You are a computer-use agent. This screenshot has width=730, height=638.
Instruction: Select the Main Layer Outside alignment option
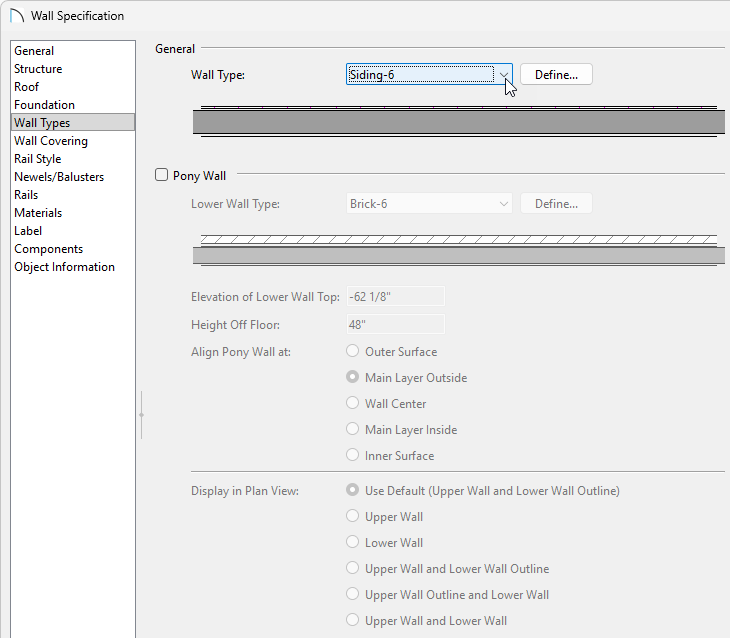(x=352, y=377)
